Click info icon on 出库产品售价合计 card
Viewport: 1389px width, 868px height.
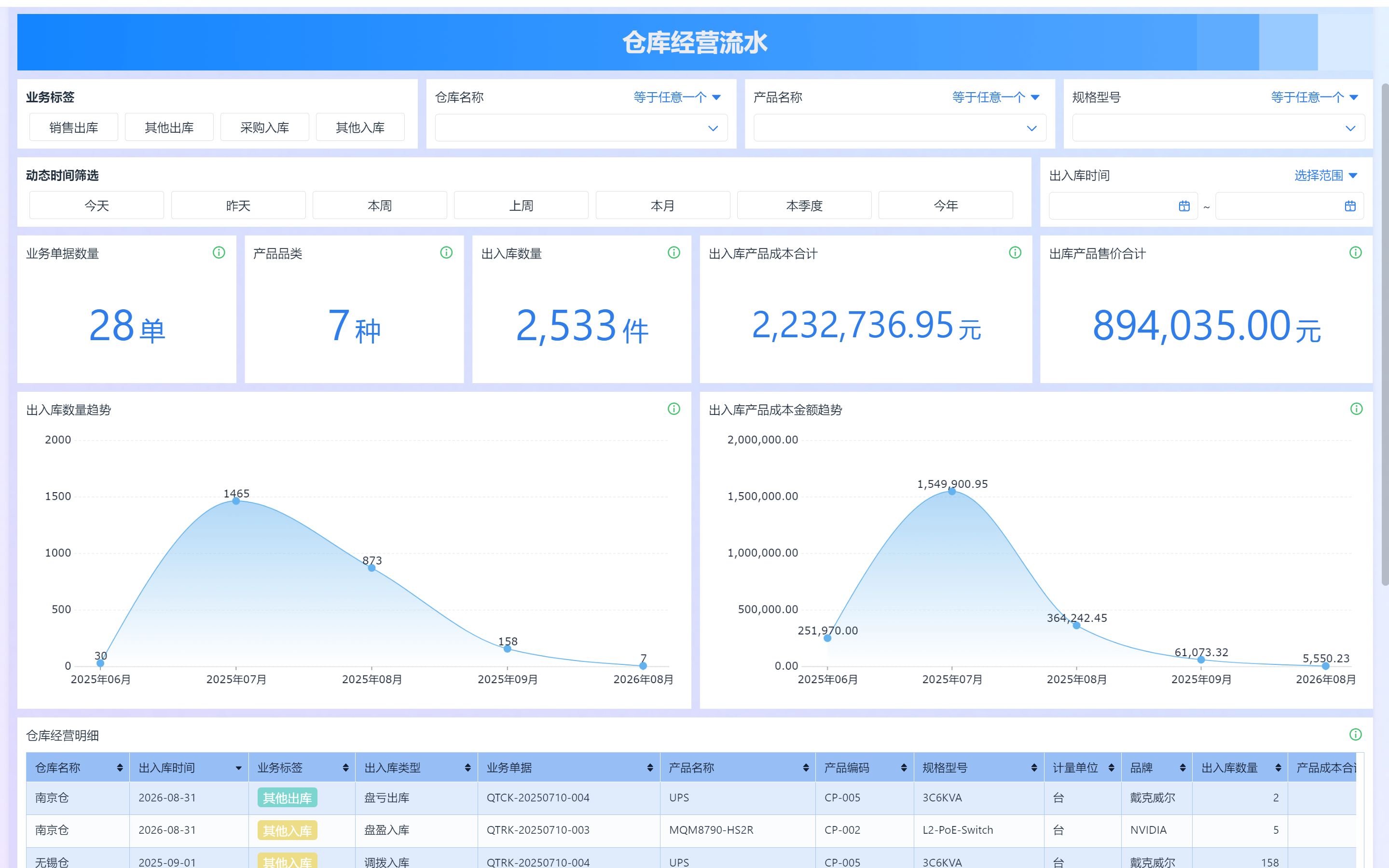click(x=1355, y=253)
